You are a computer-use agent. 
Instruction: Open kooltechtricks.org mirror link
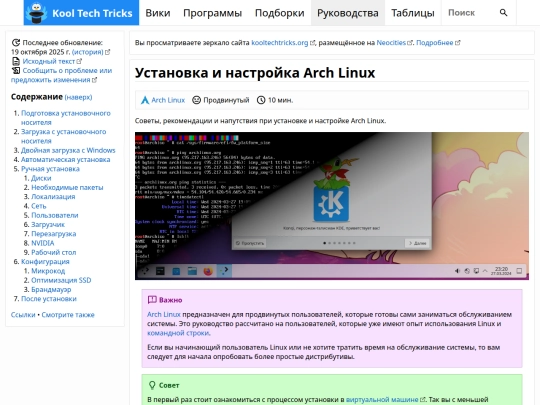pyautogui.click(x=280, y=43)
